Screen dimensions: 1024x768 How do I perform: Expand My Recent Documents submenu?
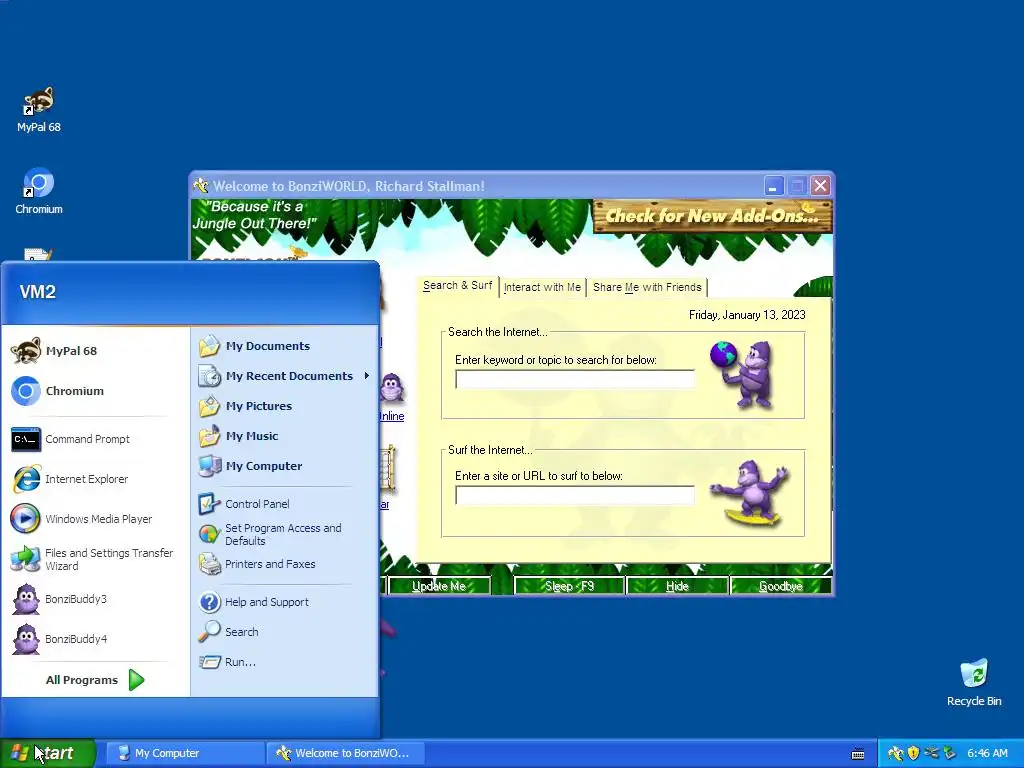[284, 376]
